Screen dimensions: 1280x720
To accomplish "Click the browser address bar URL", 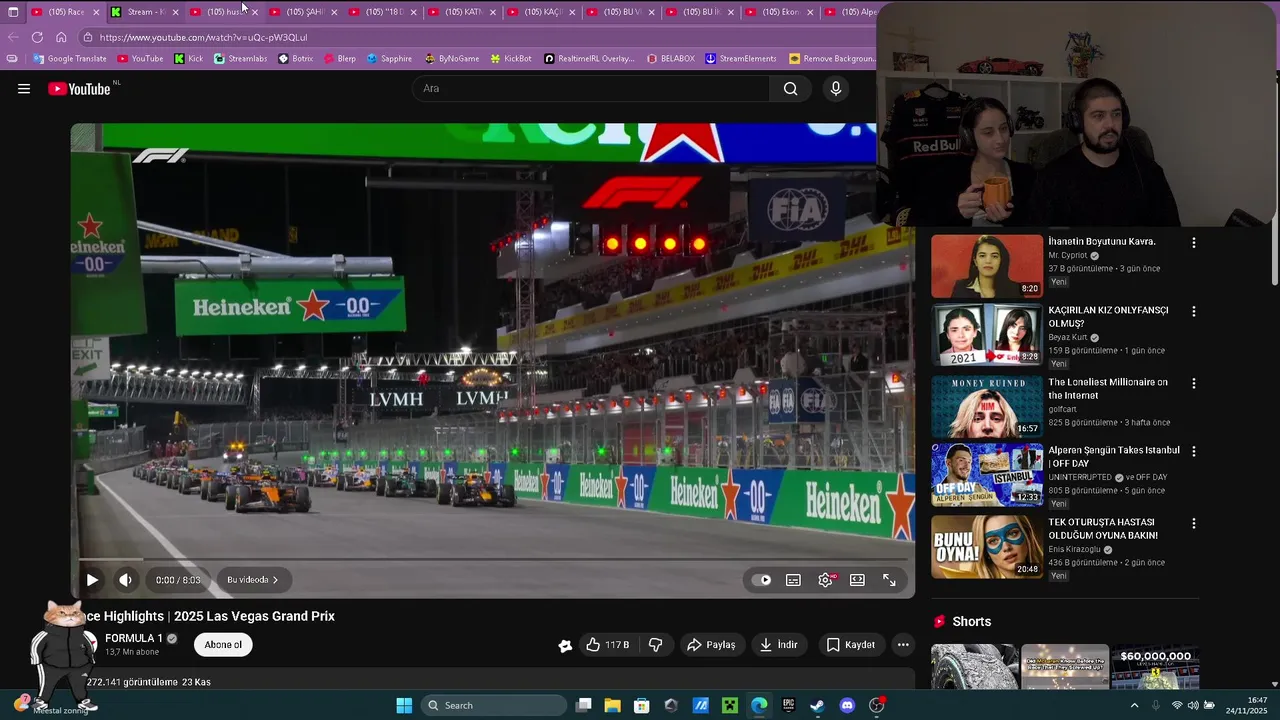I will click(203, 37).
